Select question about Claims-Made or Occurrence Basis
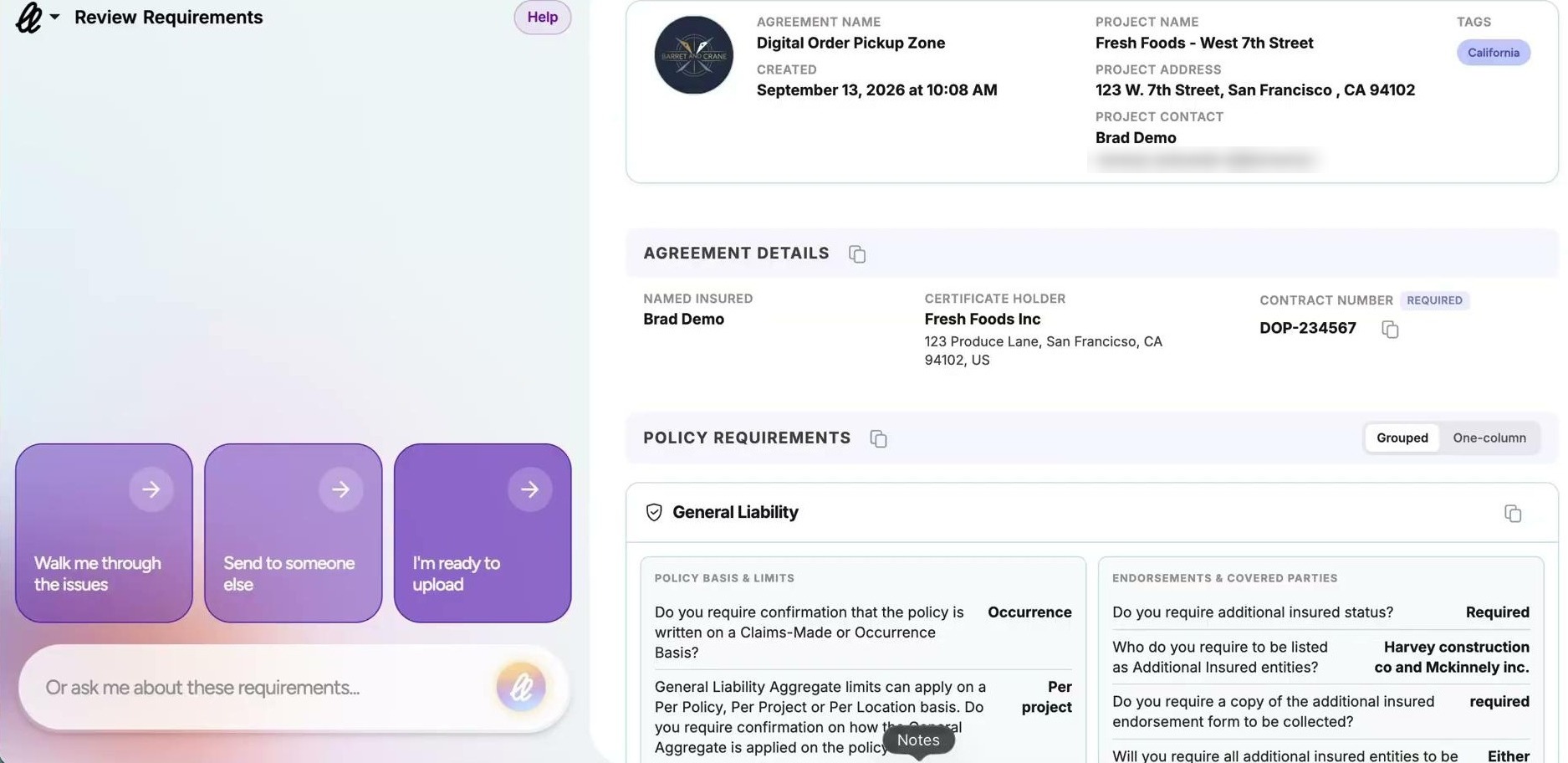1568x763 pixels. pos(809,632)
